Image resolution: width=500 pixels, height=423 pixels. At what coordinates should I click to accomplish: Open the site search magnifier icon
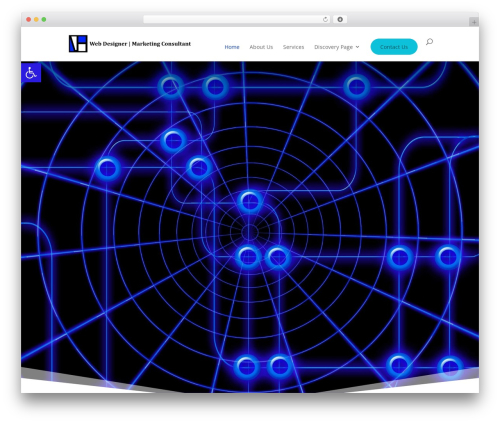[x=429, y=42]
